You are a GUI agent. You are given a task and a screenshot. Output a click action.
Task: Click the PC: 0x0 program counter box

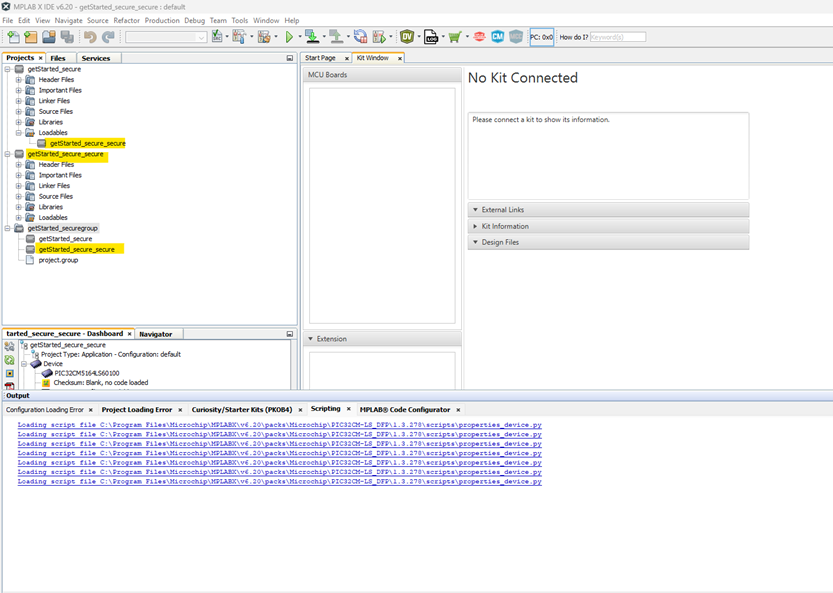(541, 37)
